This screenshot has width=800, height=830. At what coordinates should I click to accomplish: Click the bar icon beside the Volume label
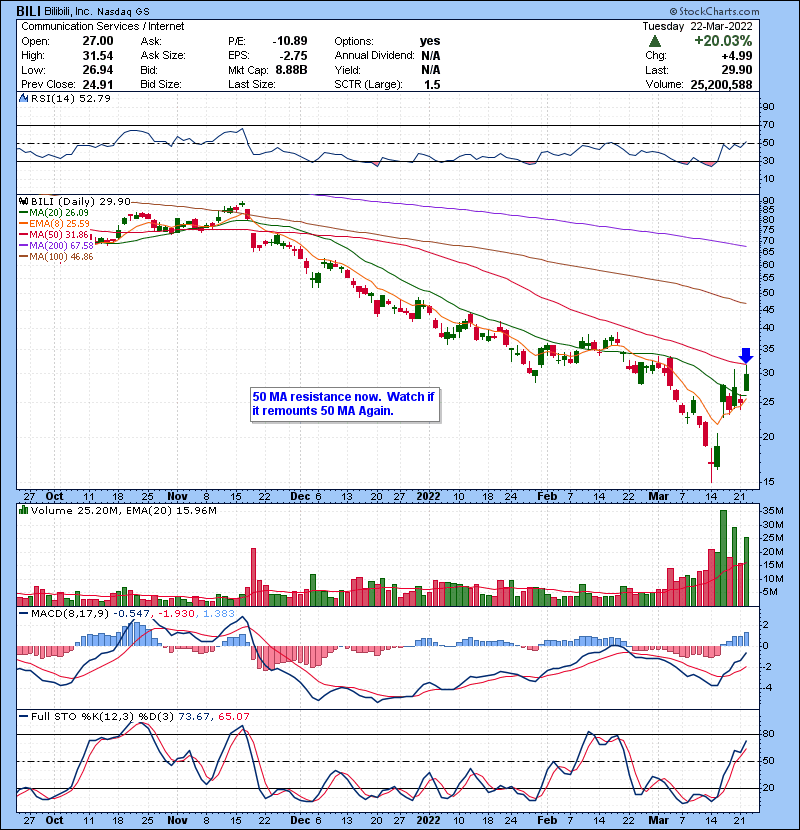(23, 511)
